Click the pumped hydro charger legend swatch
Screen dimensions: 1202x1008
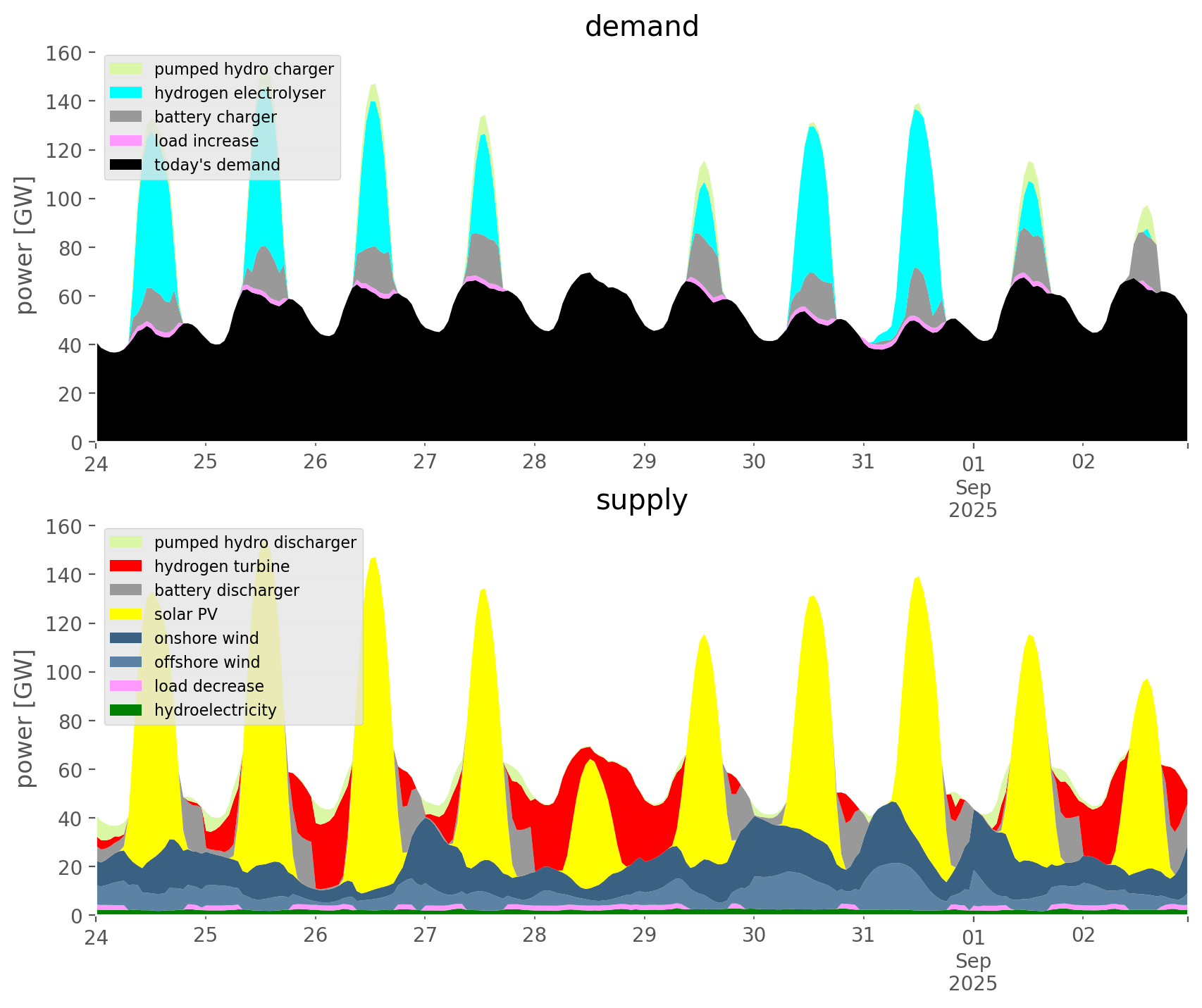pos(126,69)
